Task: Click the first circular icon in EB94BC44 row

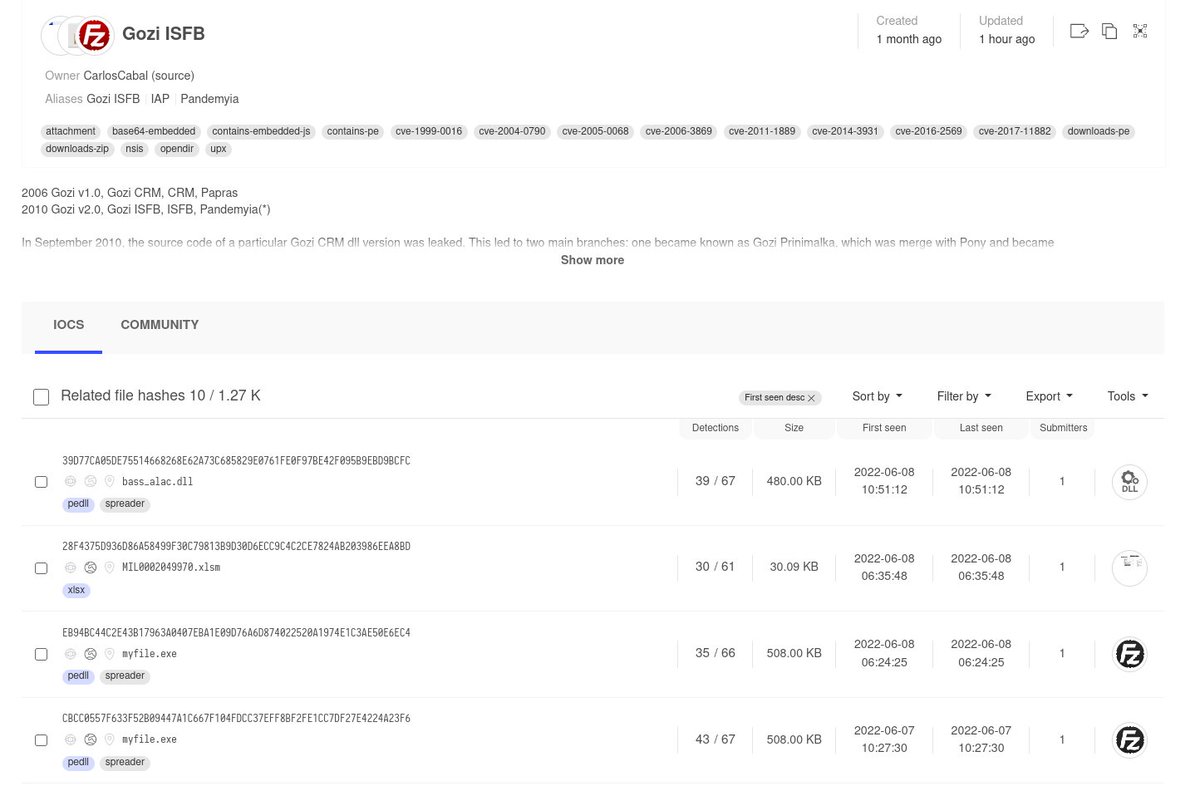Action: pos(71,653)
